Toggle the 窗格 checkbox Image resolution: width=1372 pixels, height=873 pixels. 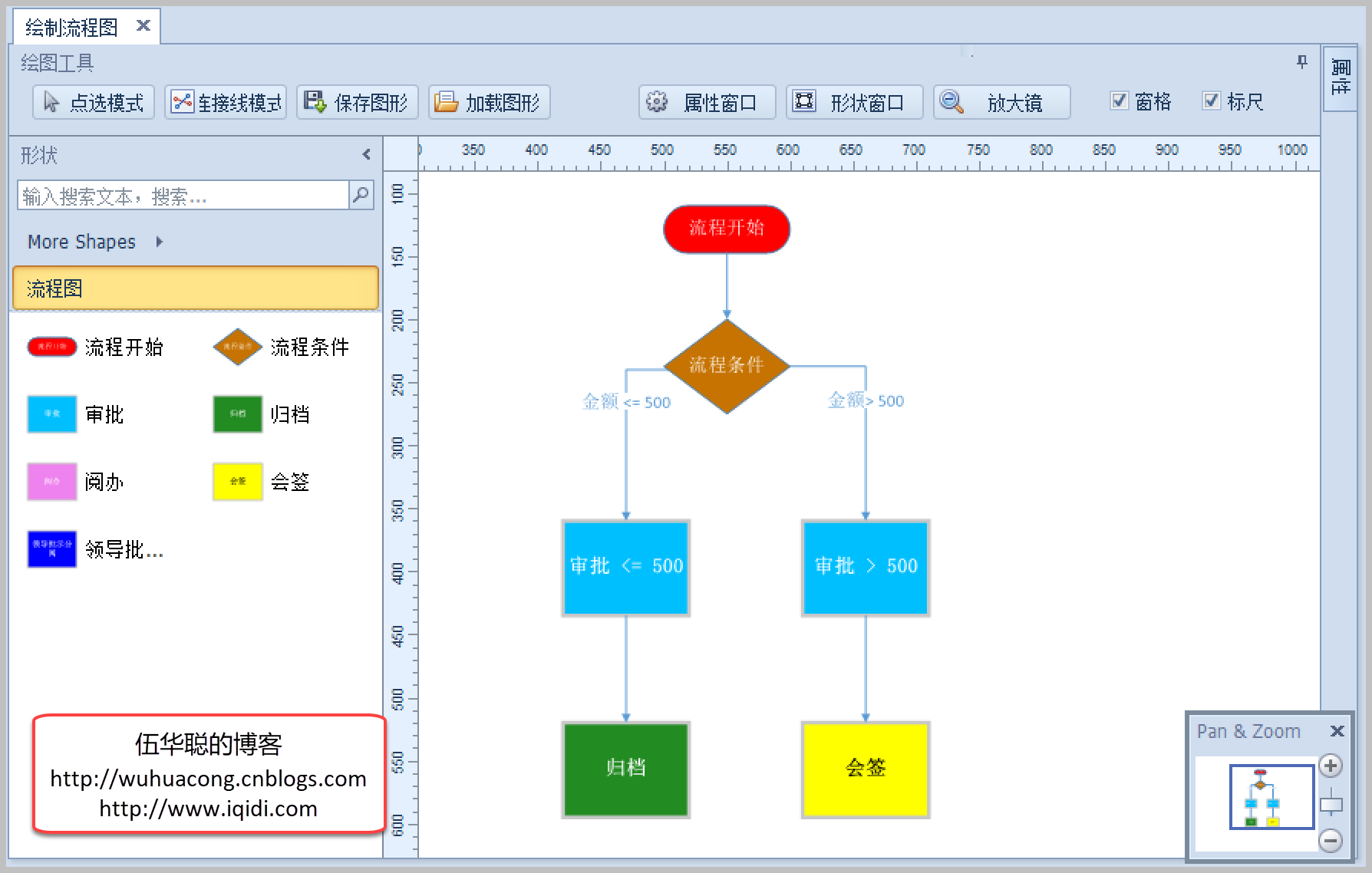[x=1120, y=100]
